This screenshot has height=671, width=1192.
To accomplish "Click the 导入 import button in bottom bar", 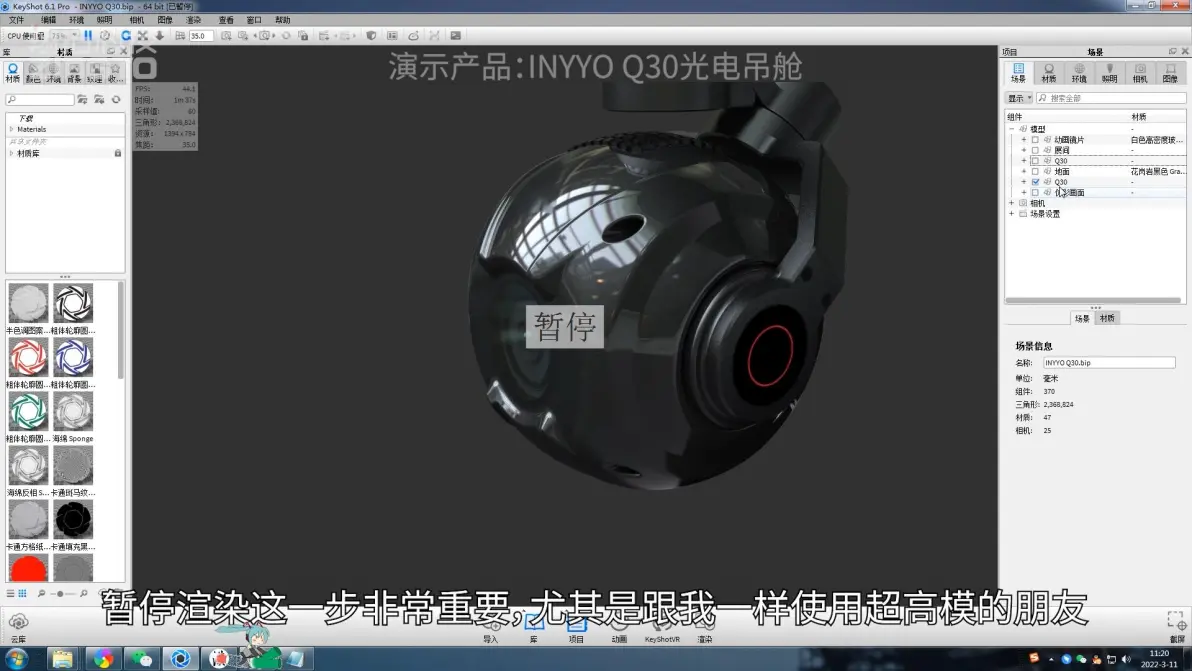I will [491, 631].
